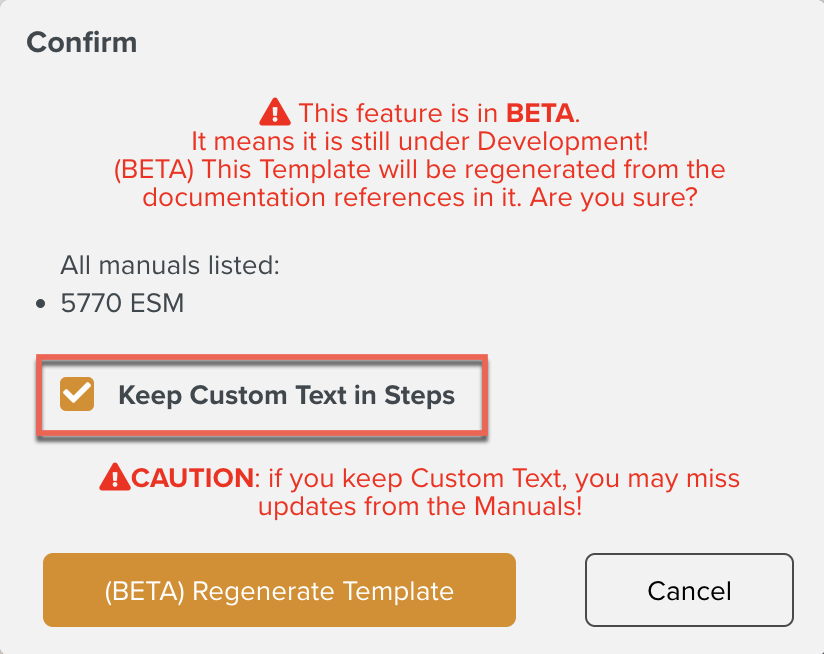This screenshot has width=824, height=654.
Task: Click the alert triangle before the Manuals caution message
Action: coord(117,477)
